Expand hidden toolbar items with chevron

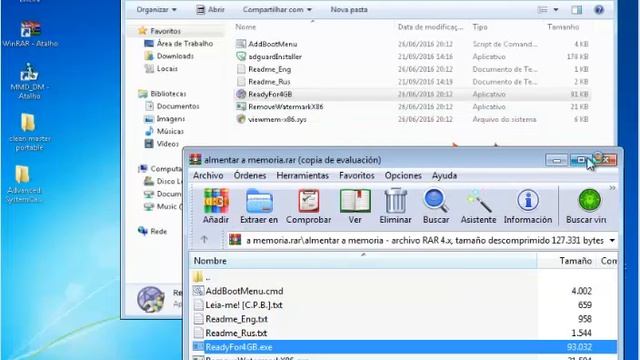[612, 188]
